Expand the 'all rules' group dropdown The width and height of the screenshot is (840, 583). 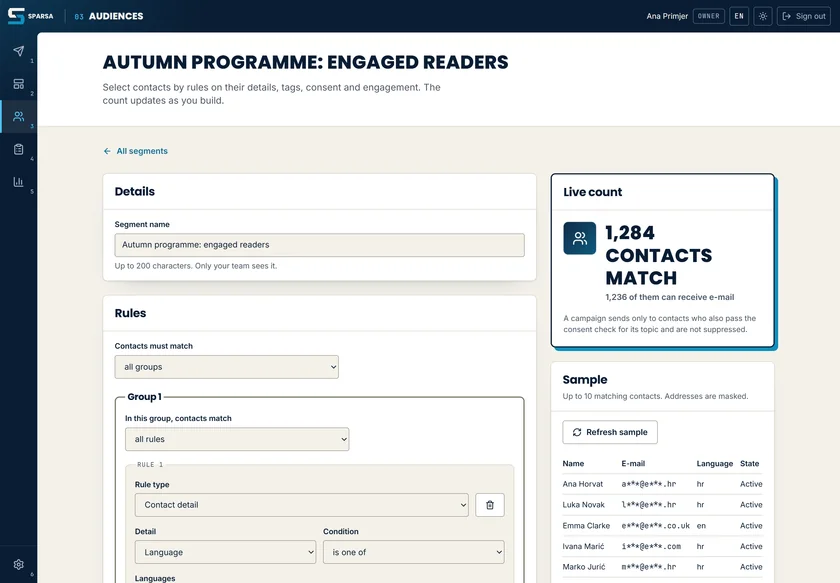(x=237, y=439)
